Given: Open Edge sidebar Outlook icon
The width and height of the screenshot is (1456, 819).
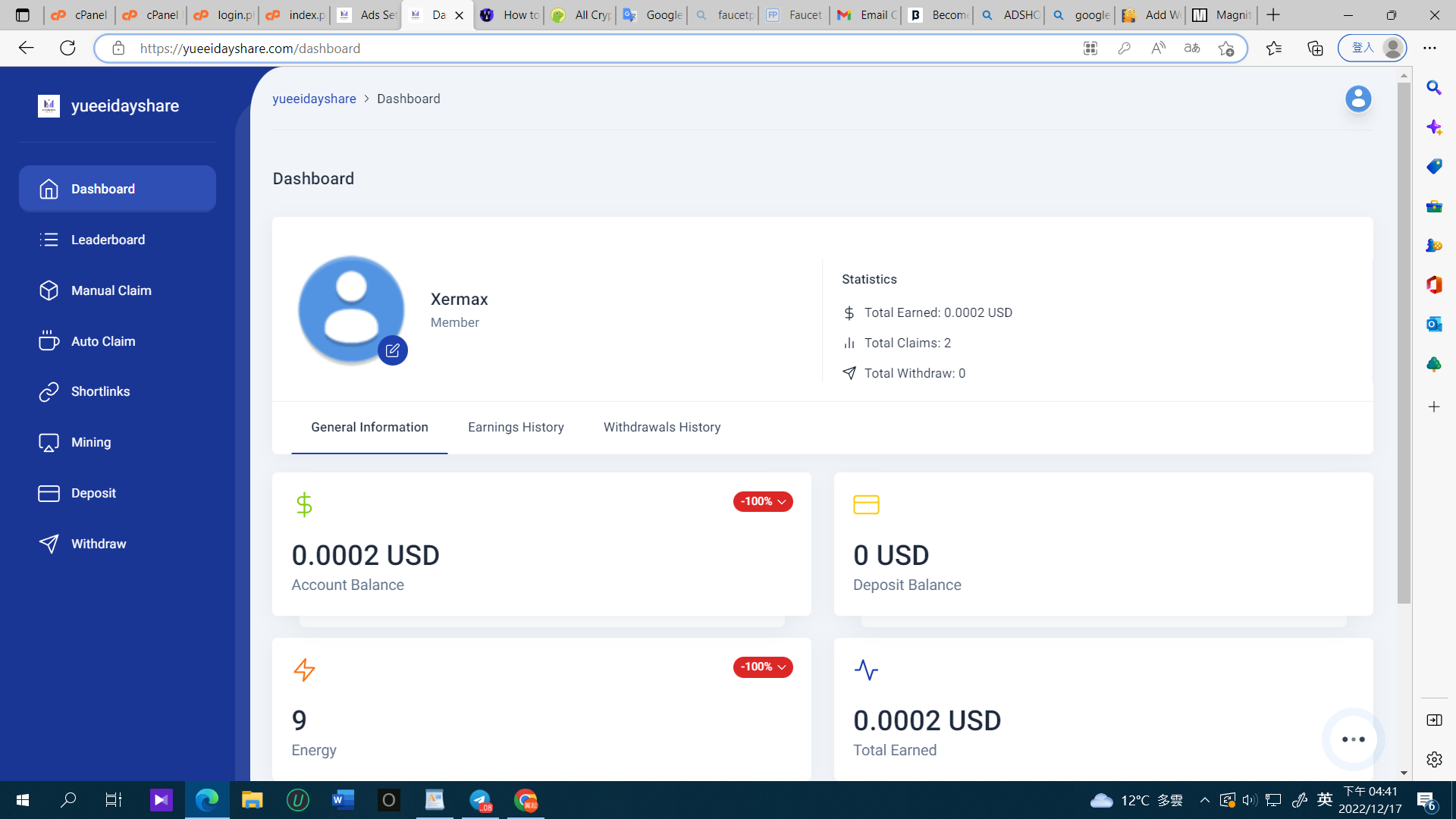Looking at the screenshot, I should pyautogui.click(x=1434, y=325).
